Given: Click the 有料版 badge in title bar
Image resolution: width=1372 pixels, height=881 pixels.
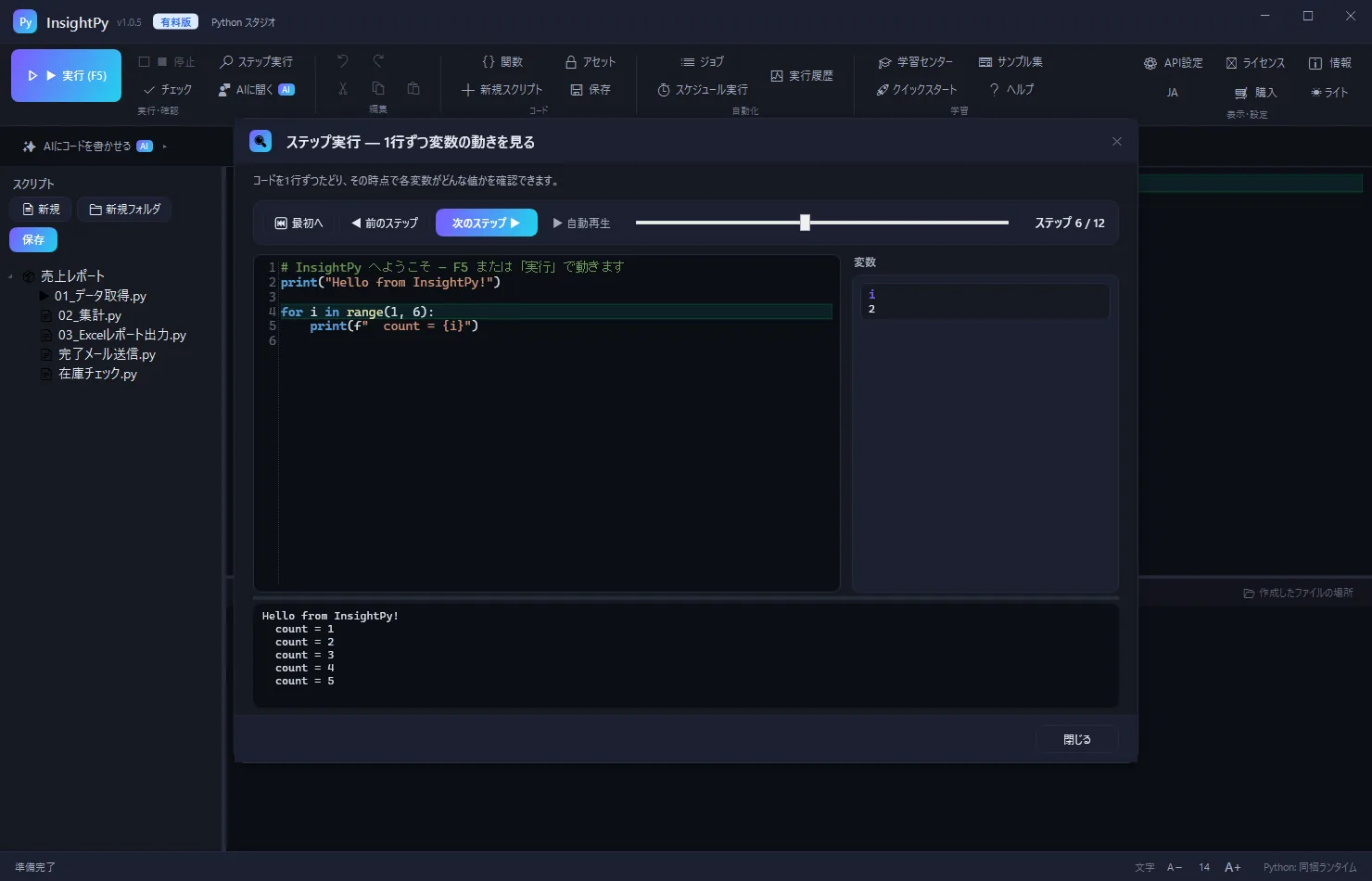Looking at the screenshot, I should click(175, 22).
